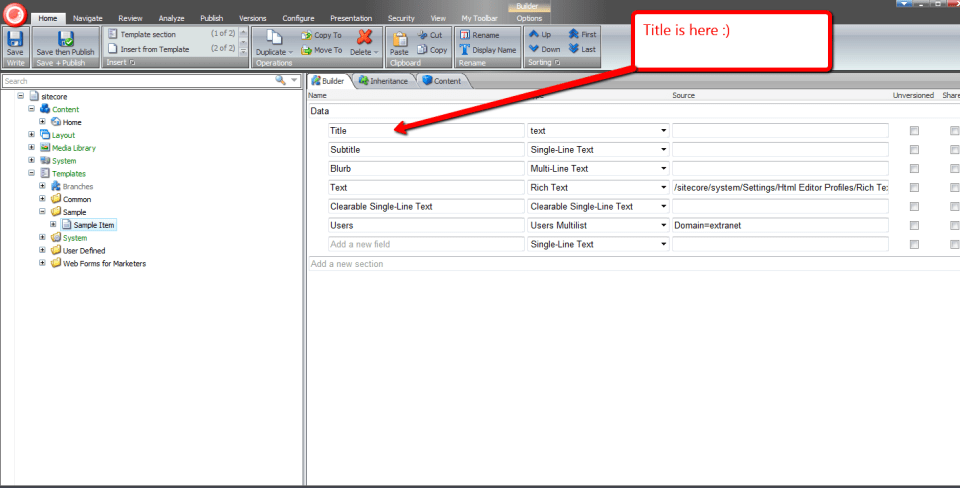Open the Users Multilist type dropdown
The width and height of the screenshot is (960, 488).
click(x=664, y=225)
